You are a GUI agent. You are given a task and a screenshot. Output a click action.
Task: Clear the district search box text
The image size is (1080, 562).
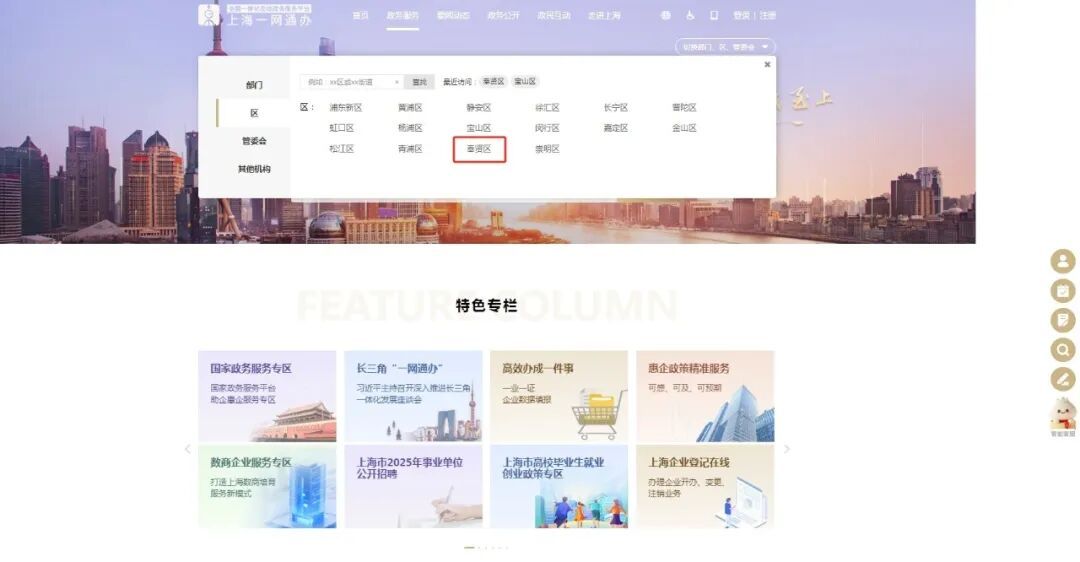pyautogui.click(x=397, y=82)
